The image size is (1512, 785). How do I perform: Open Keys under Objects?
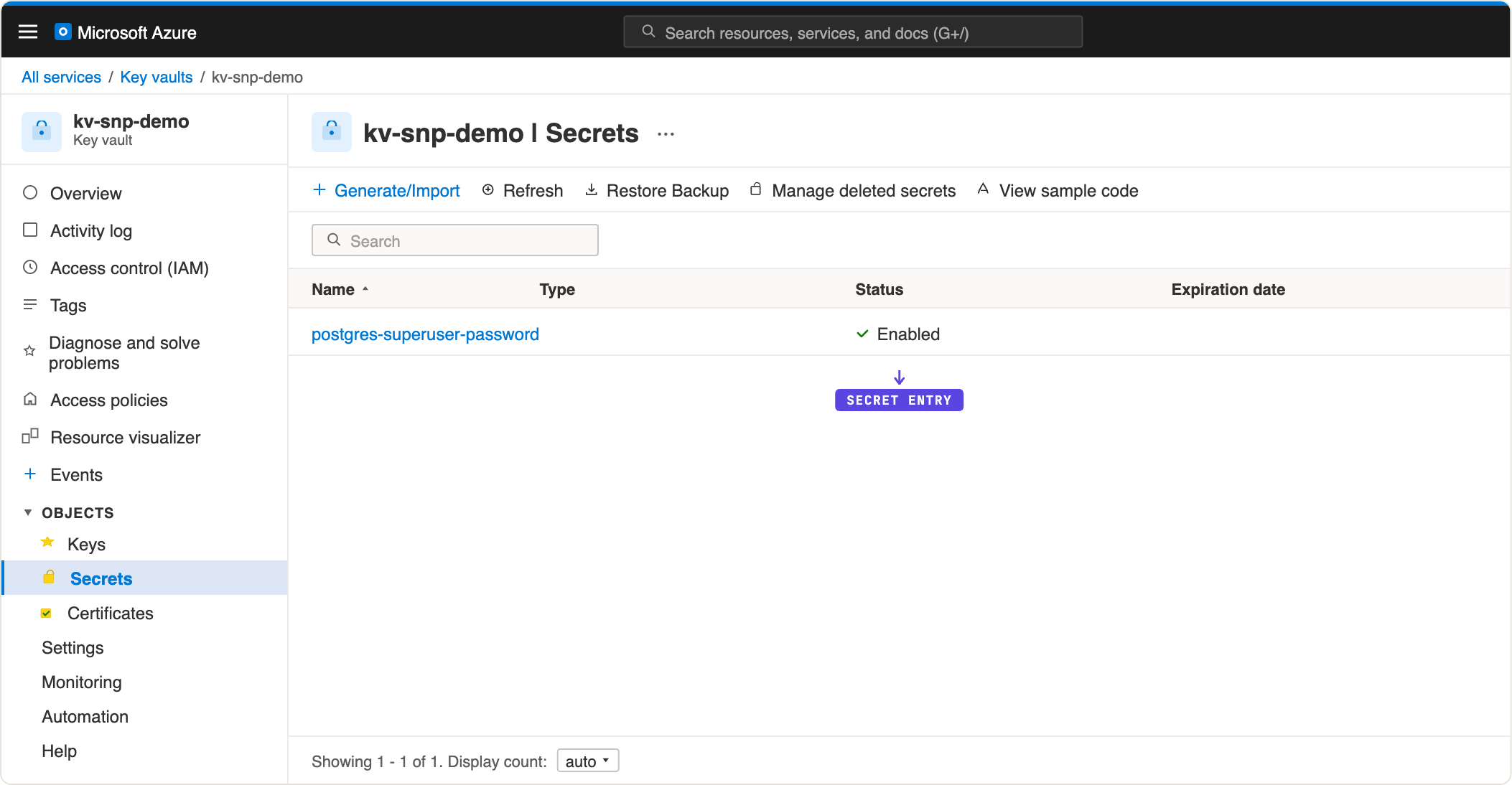[x=87, y=544]
